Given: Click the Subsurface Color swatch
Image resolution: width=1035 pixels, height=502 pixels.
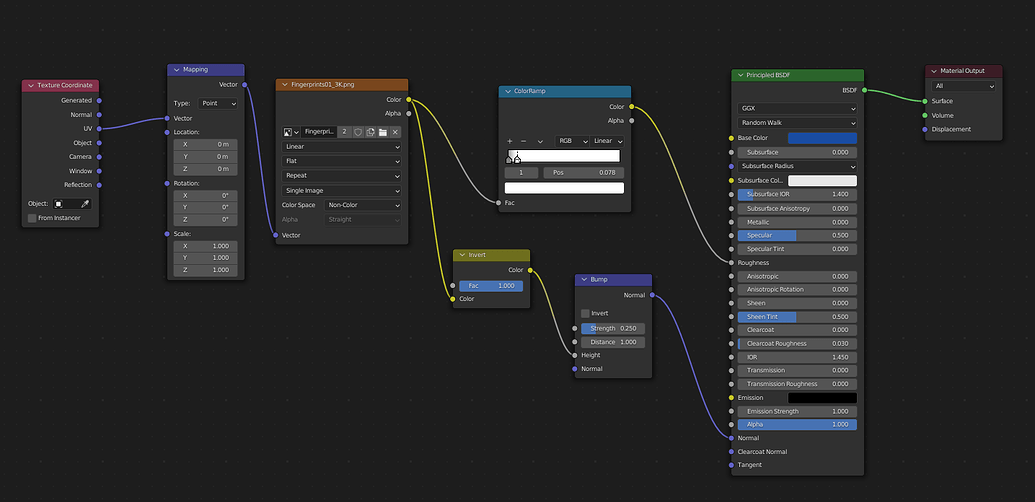Looking at the screenshot, I should tap(822, 180).
